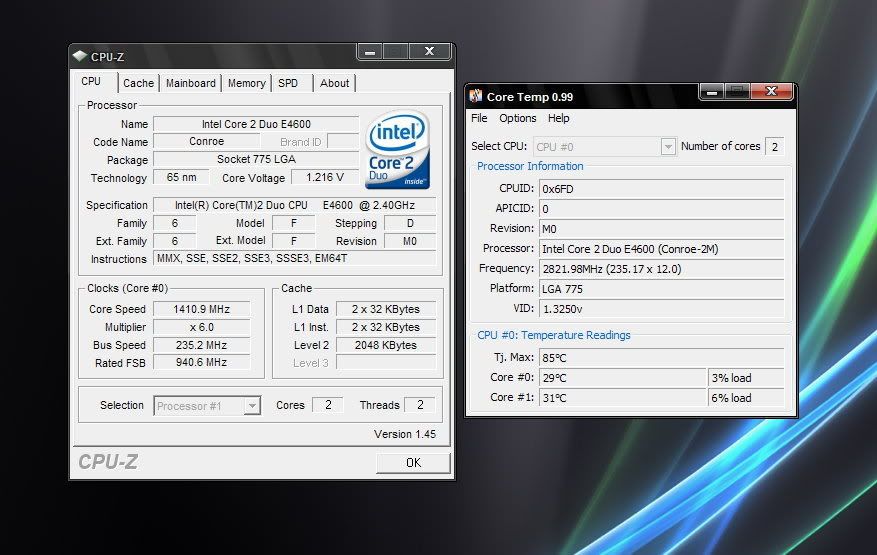
Task: Click the OK button in CPU-Z
Action: point(413,463)
